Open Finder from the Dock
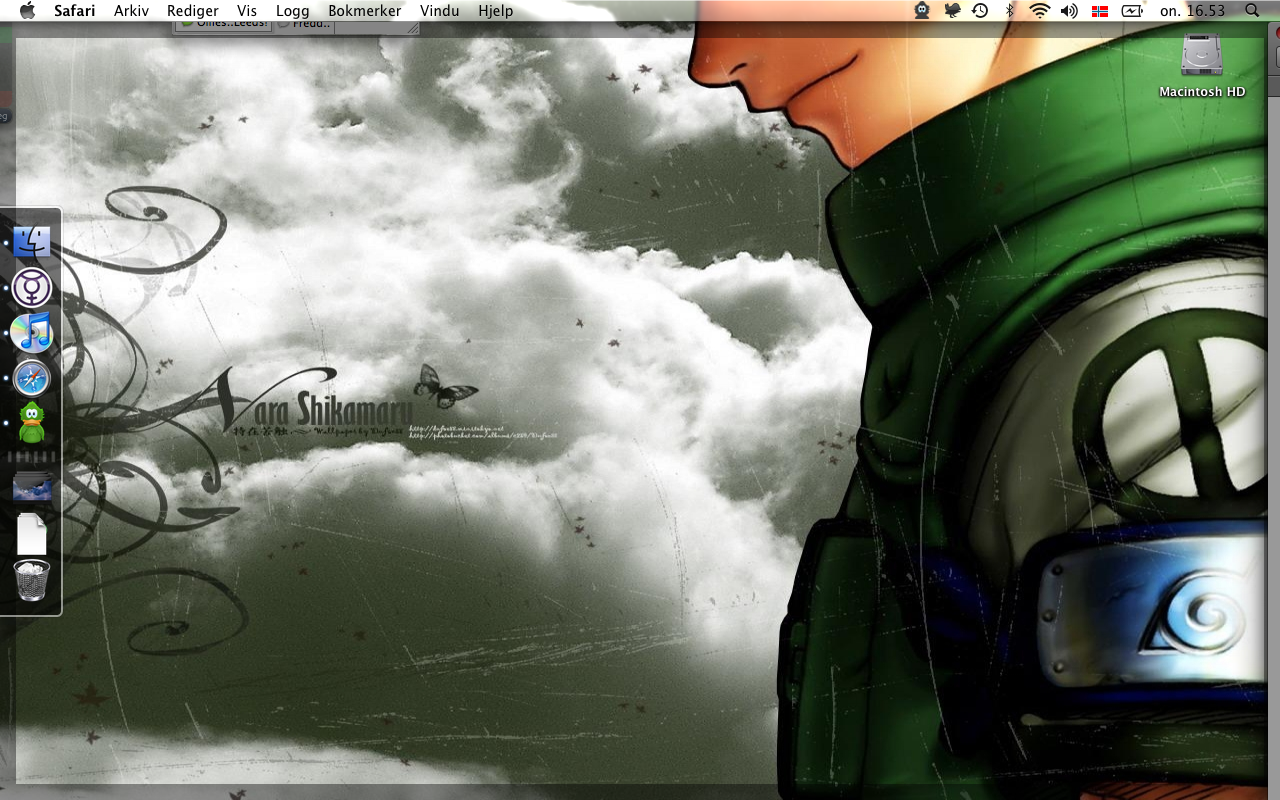The image size is (1280, 800). [32, 241]
